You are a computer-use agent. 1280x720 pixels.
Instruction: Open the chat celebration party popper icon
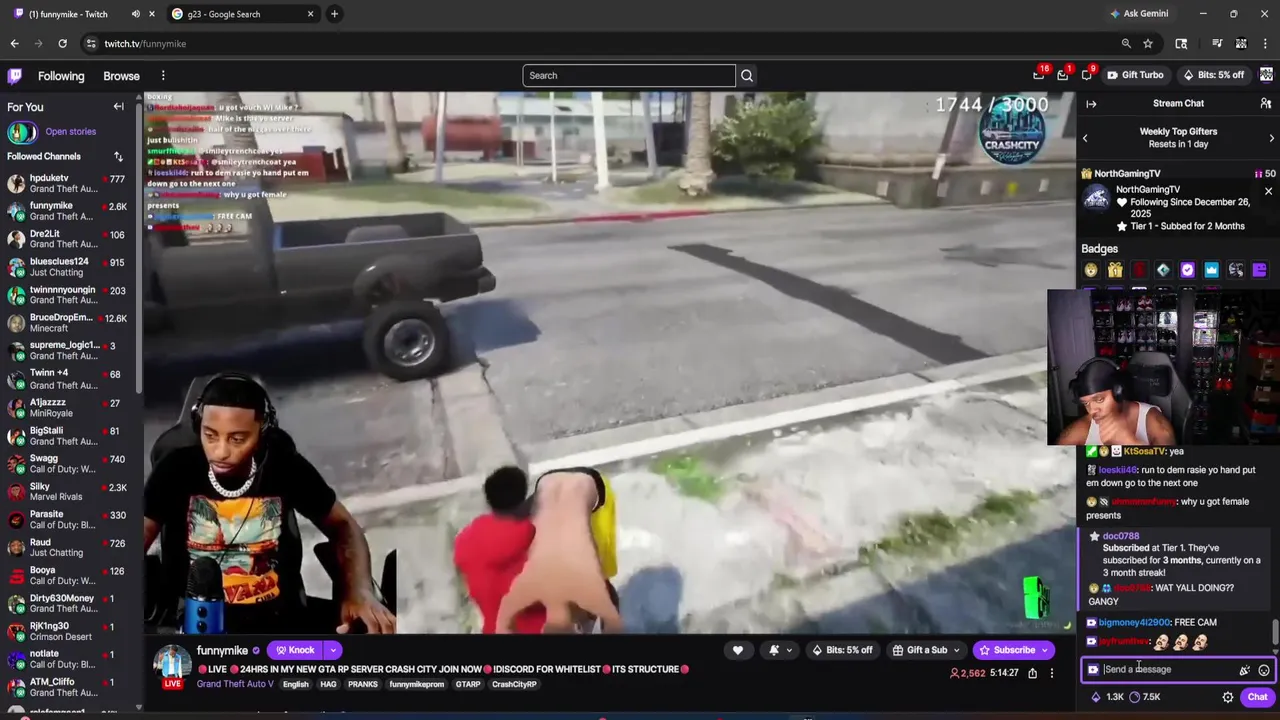click(x=1245, y=670)
